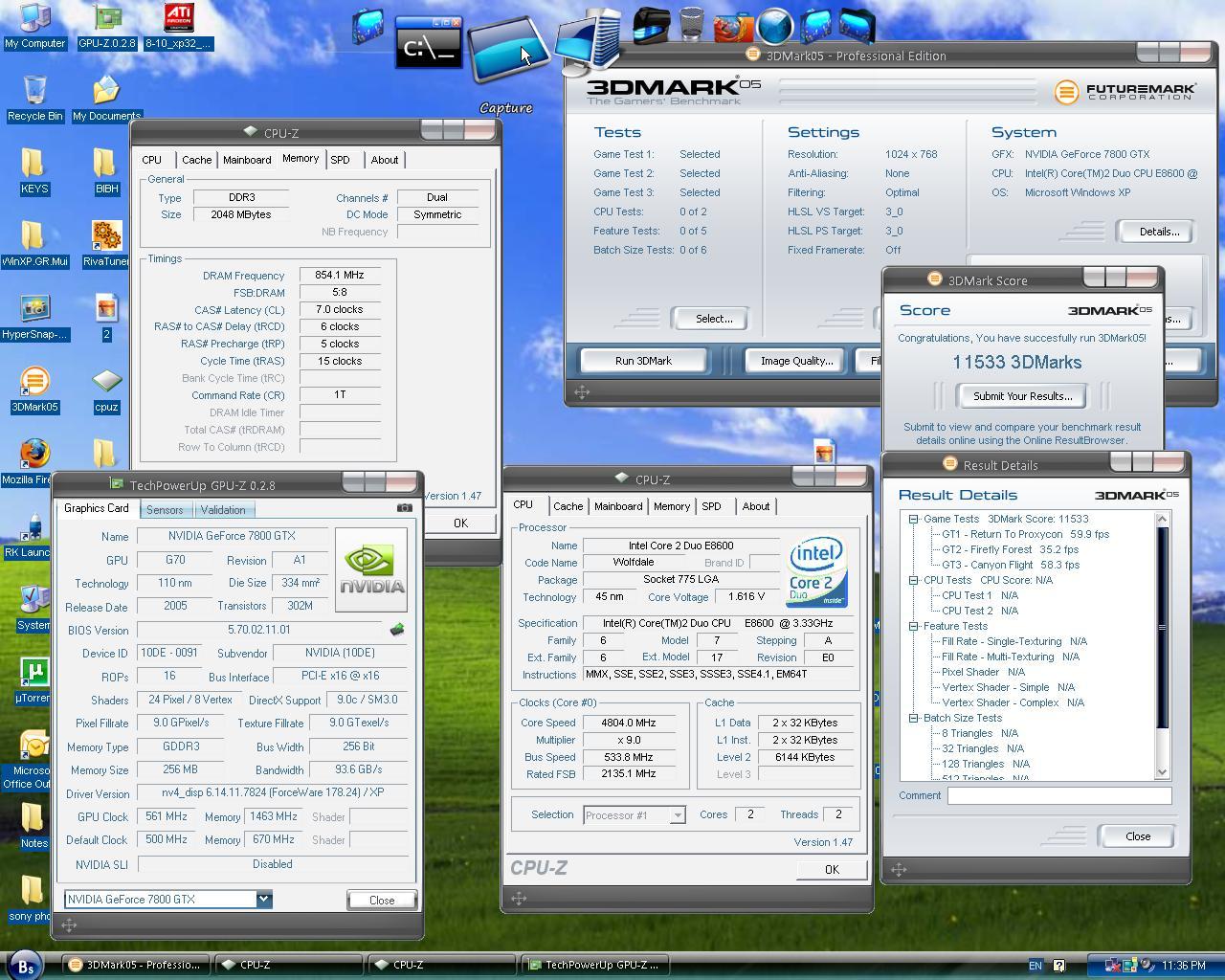1225x980 pixels.
Task: Switch to Sensors tab in GPU-Z
Action: (165, 510)
